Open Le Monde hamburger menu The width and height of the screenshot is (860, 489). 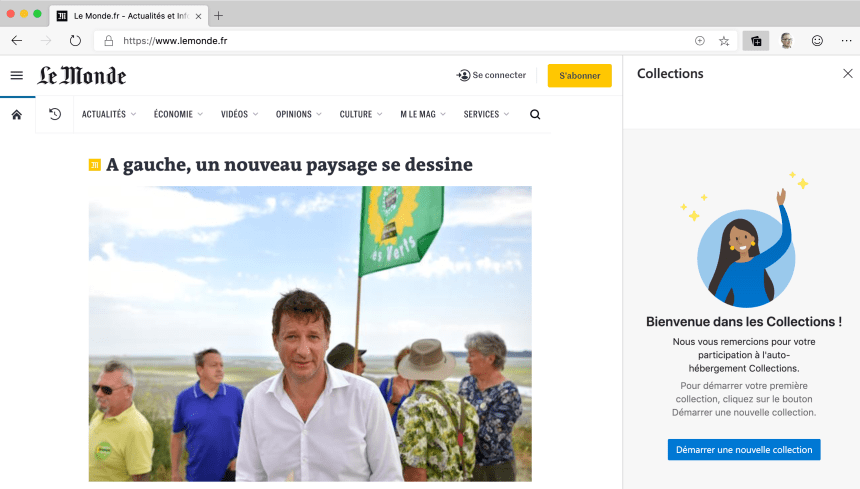tap(17, 76)
